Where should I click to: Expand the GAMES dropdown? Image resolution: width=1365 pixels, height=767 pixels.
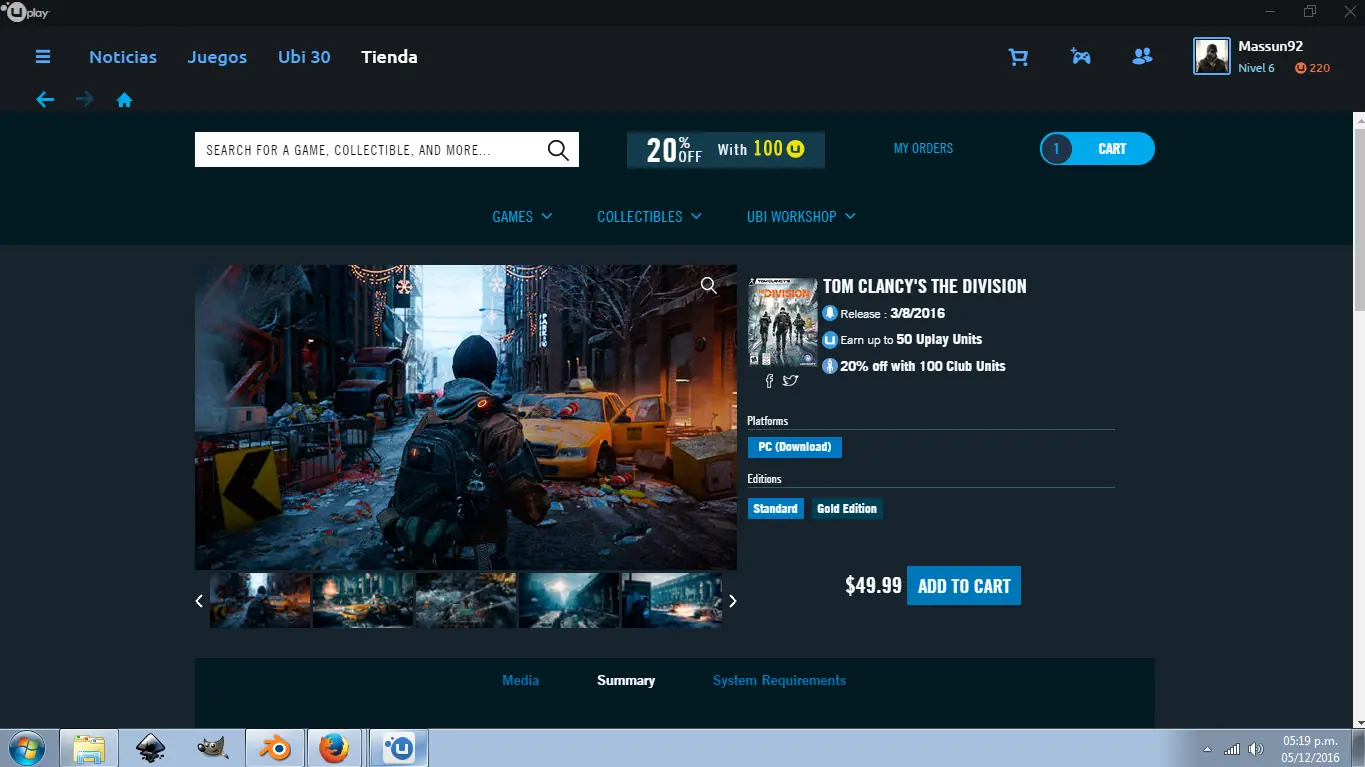[522, 217]
